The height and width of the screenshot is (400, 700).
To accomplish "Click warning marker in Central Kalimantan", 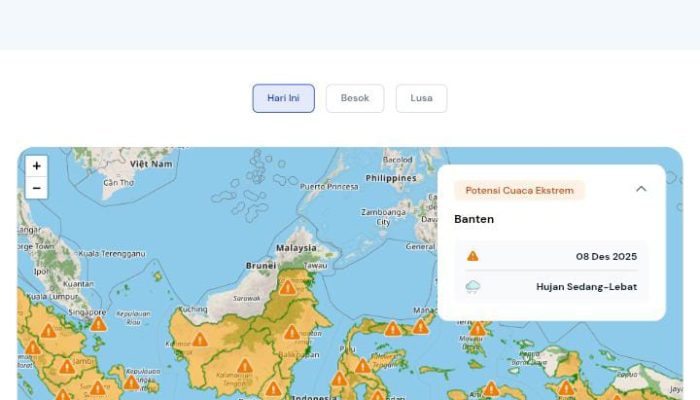I will (244, 366).
